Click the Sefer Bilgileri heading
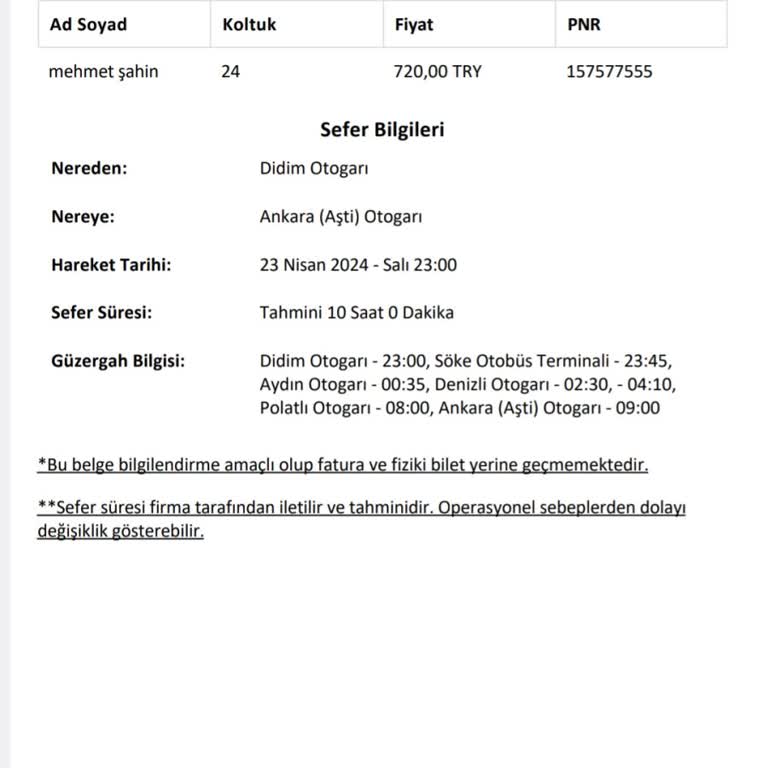This screenshot has width=768, height=768. 382,130
